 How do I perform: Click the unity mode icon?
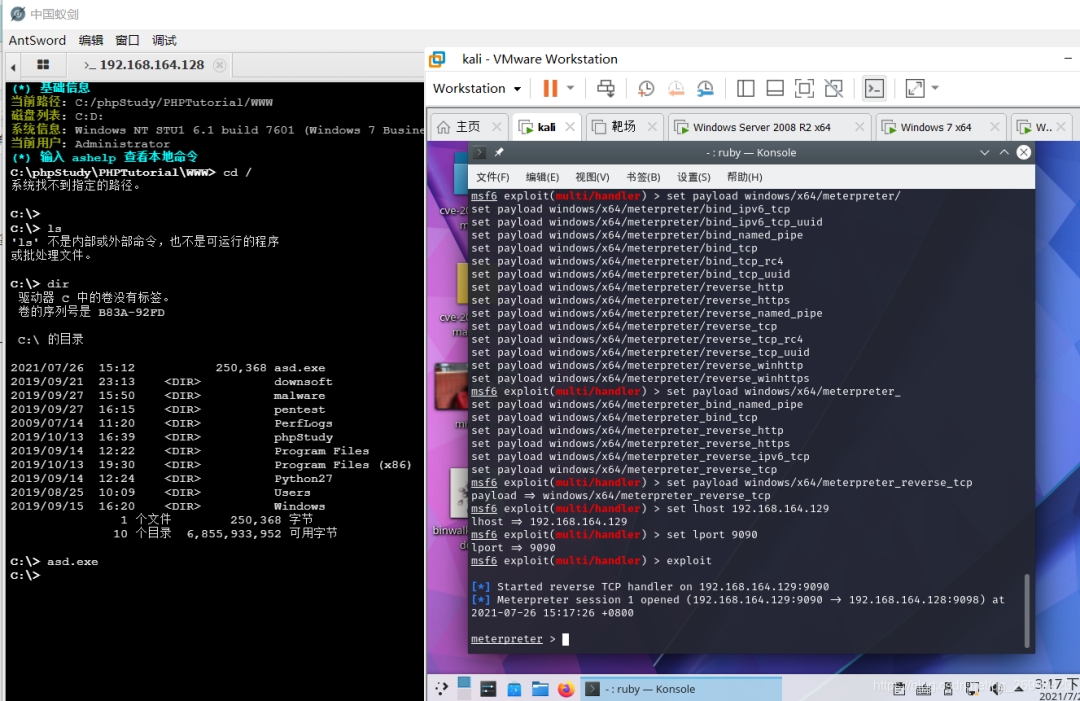[833, 88]
